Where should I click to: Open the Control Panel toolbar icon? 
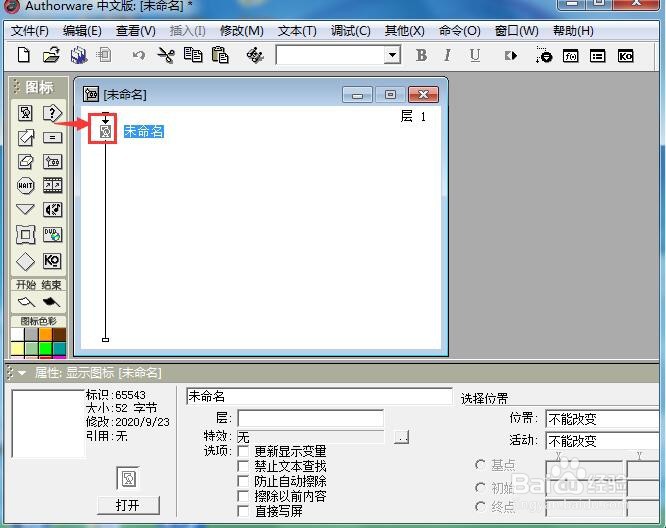544,55
